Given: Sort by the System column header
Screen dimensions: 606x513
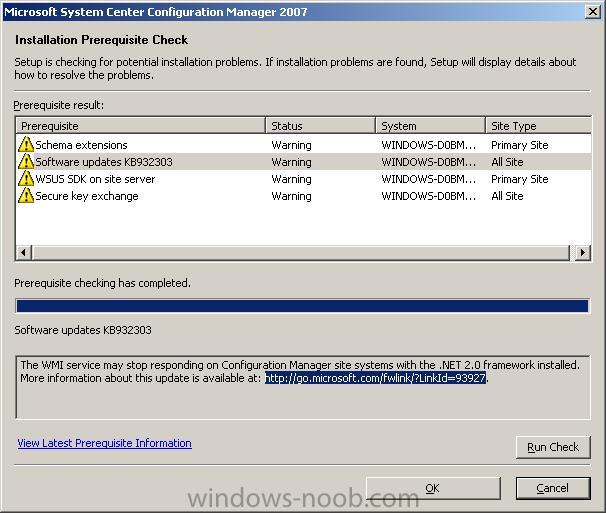Looking at the screenshot, I should pos(430,126).
